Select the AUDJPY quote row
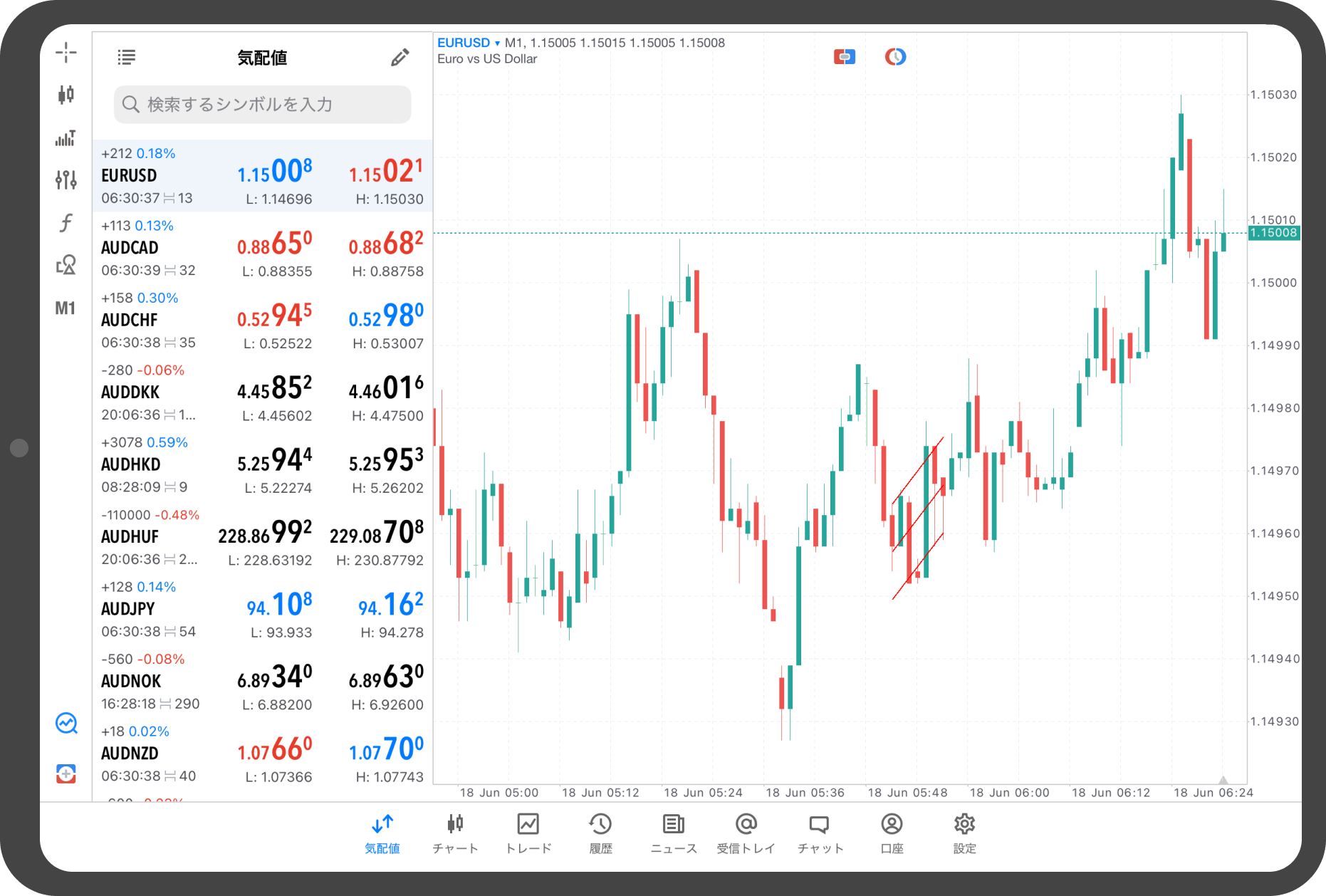 pos(262,609)
